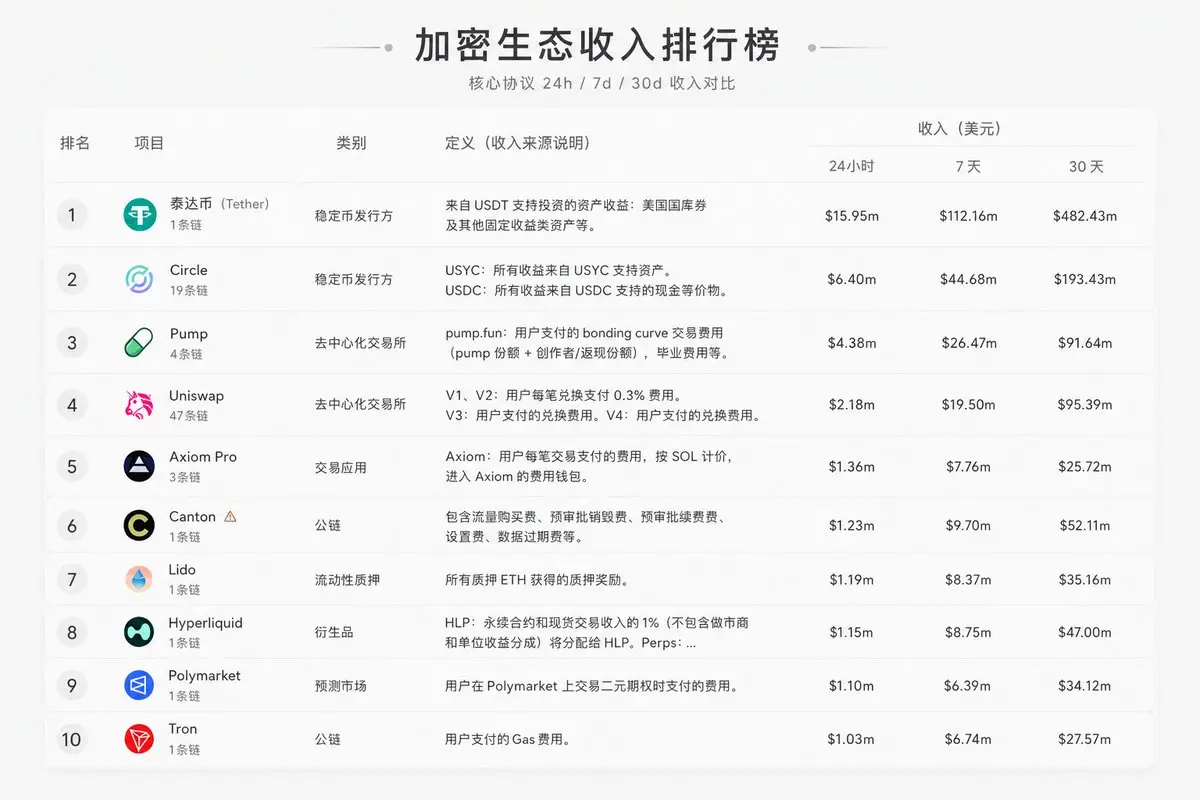The height and width of the screenshot is (800, 1200).
Task: Click Canton's 7-day revenue $9.70m
Action: (x=968, y=525)
